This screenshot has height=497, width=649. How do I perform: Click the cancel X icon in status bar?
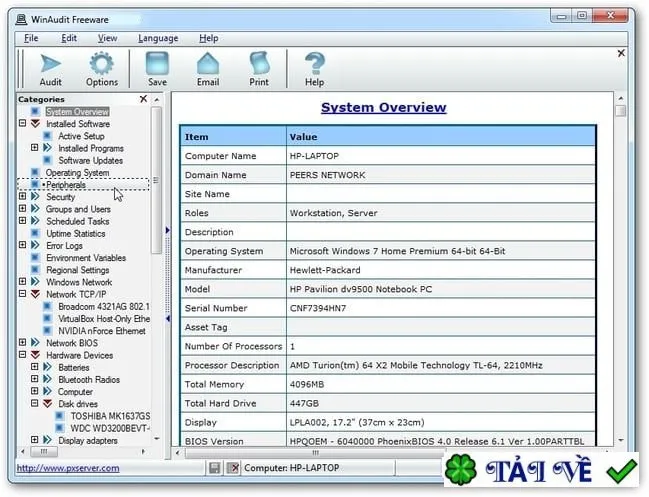coord(233,468)
